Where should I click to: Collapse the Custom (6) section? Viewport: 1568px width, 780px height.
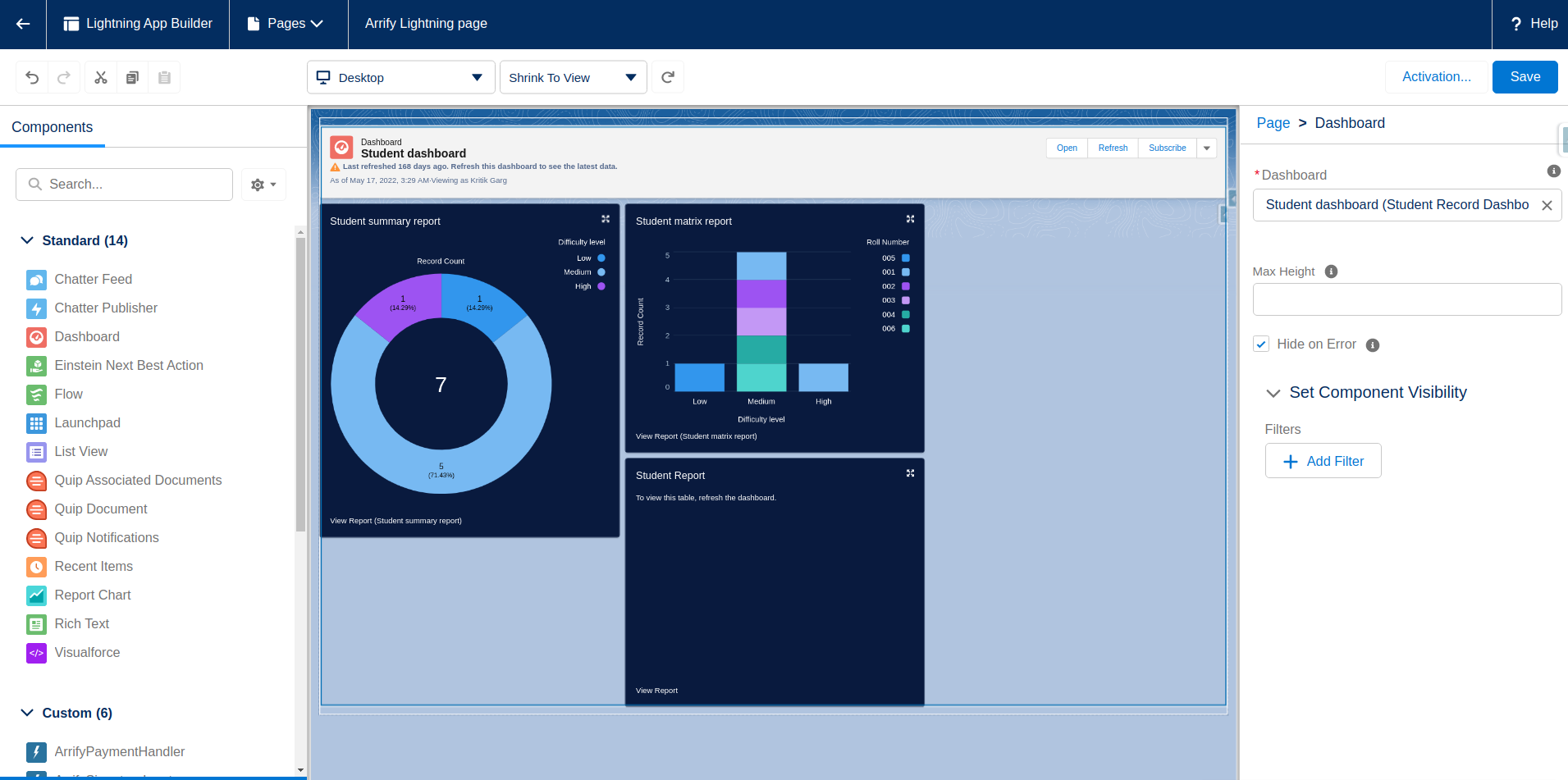click(27, 713)
